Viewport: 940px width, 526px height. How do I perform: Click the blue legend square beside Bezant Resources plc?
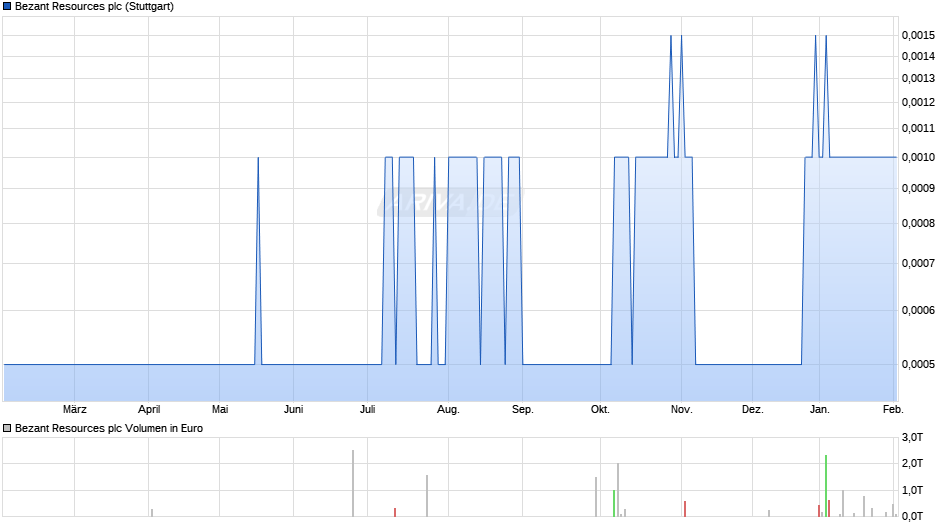coord(7,7)
